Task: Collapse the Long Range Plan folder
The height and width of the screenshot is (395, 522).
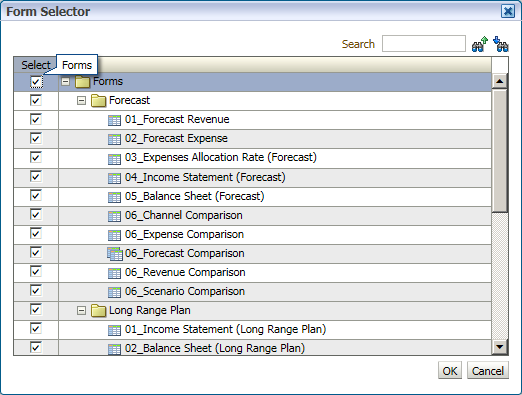Action: (x=81, y=311)
